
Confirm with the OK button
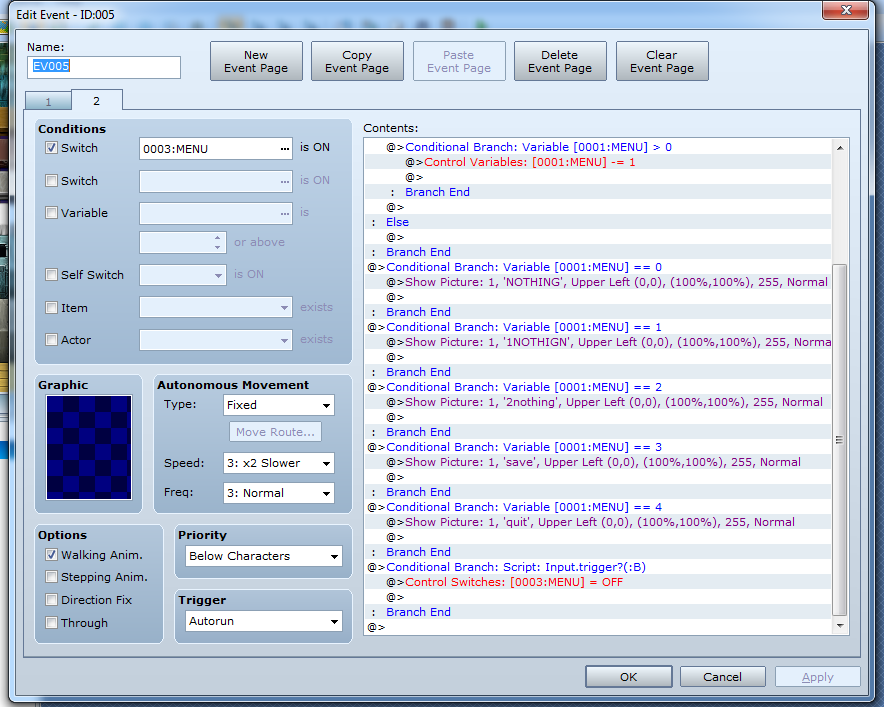[x=629, y=677]
